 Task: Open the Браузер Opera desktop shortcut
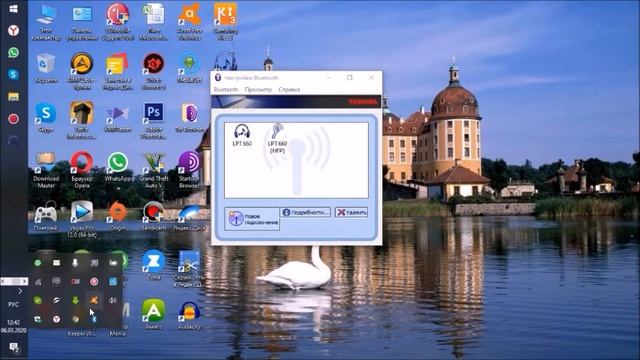tap(82, 170)
